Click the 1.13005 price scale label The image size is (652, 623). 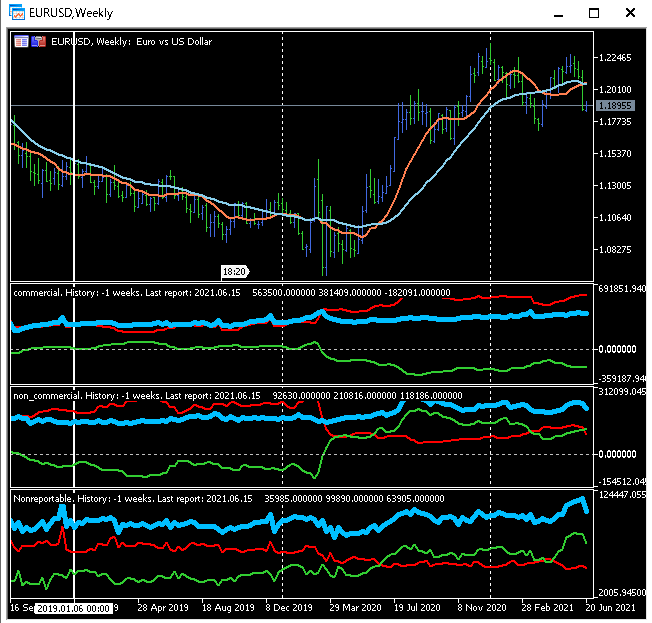click(615, 186)
